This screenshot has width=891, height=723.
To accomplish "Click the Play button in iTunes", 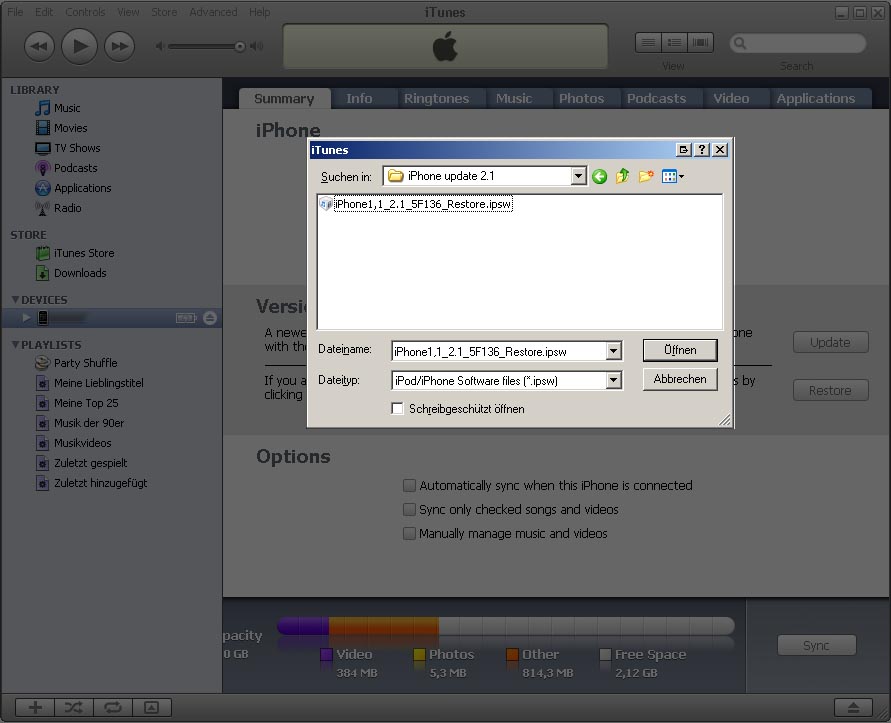I will tap(79, 45).
